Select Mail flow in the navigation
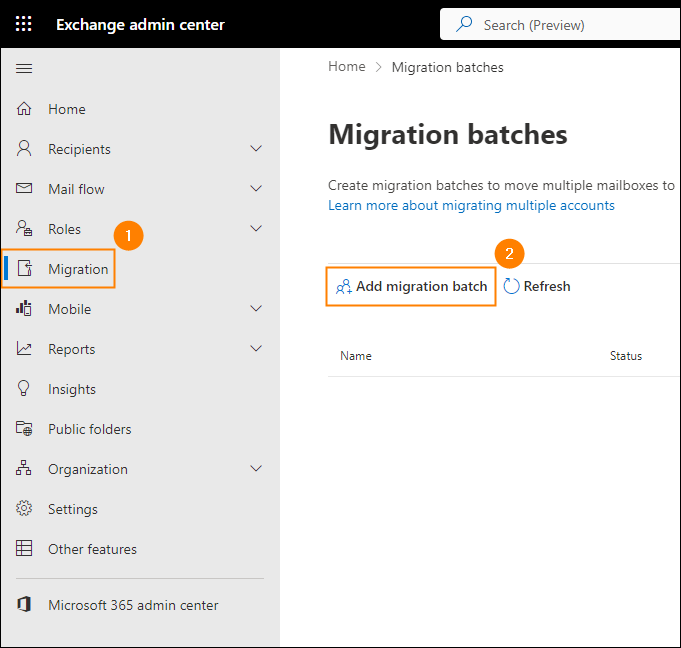Viewport: 681px width, 648px height. tap(76, 189)
